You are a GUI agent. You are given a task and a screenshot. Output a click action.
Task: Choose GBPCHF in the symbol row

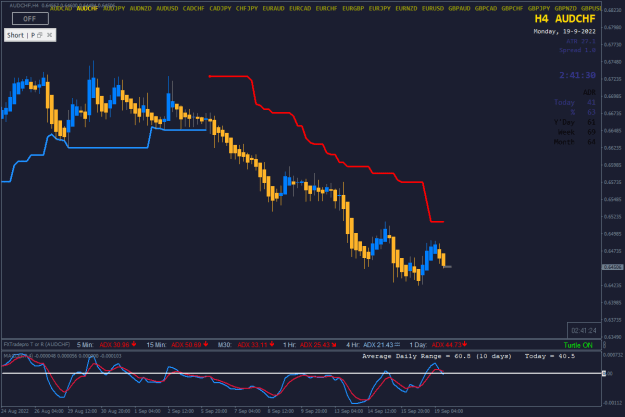point(512,8)
